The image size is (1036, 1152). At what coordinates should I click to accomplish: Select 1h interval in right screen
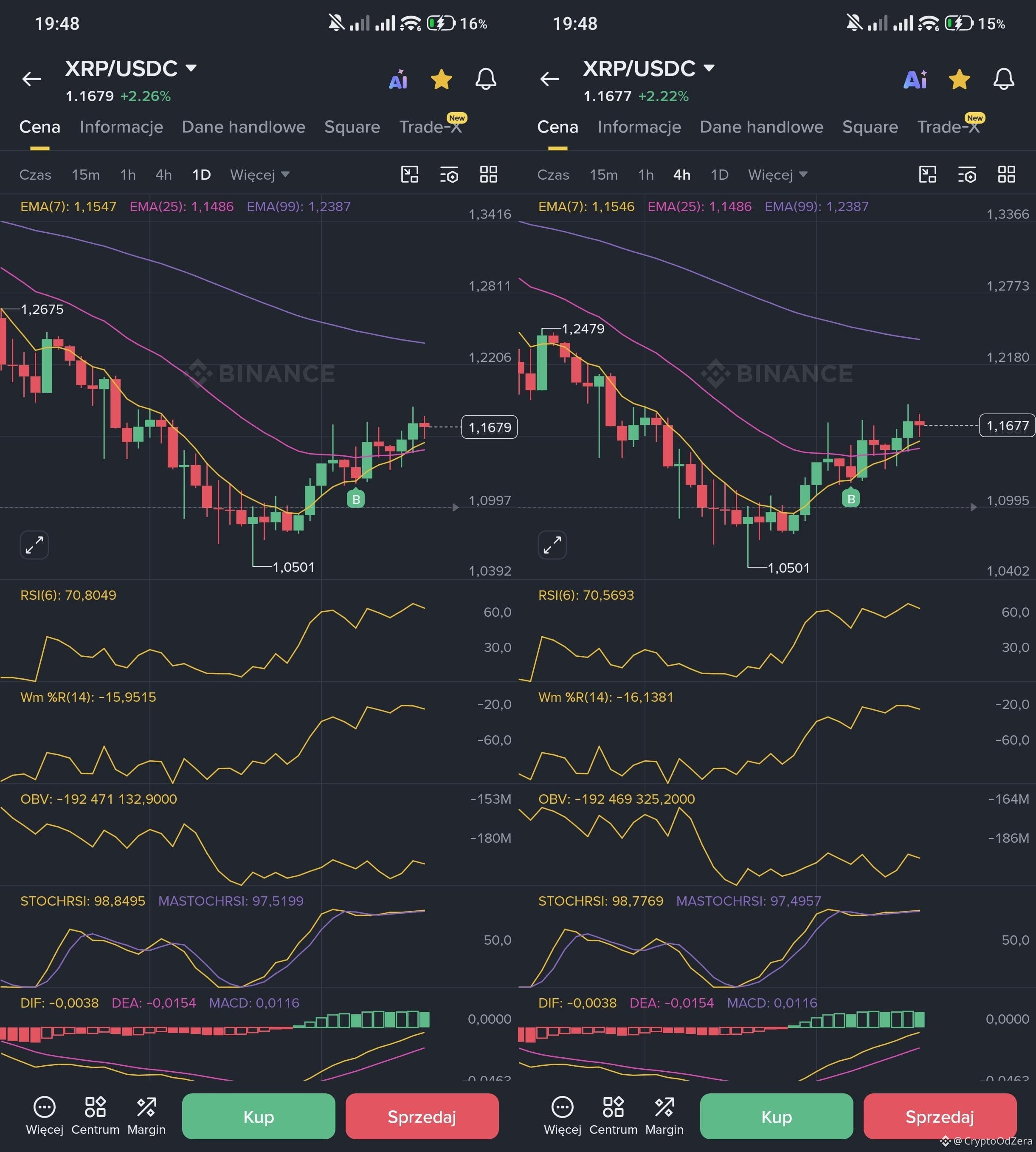(x=646, y=175)
